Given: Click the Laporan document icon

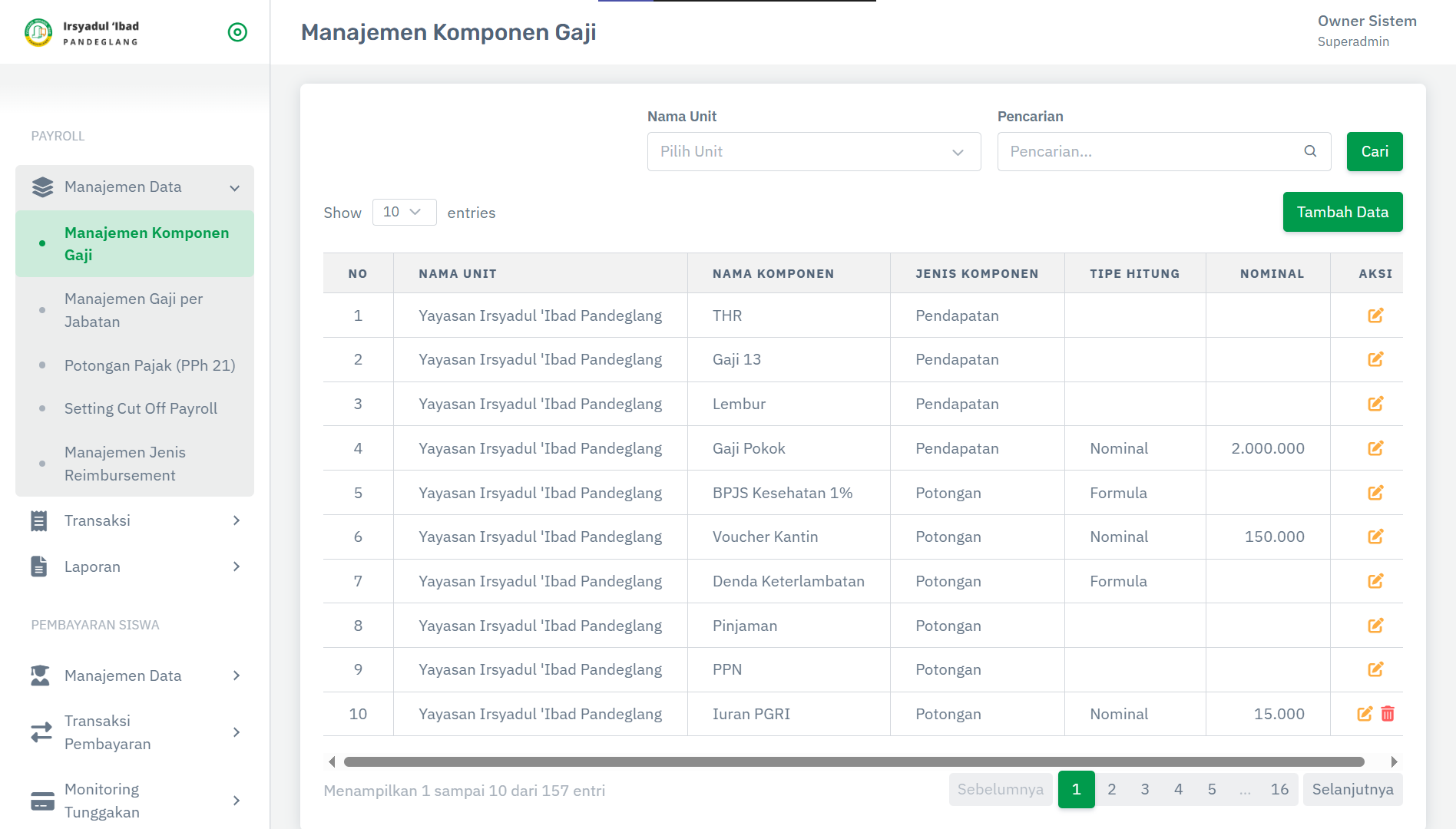Looking at the screenshot, I should [x=39, y=566].
